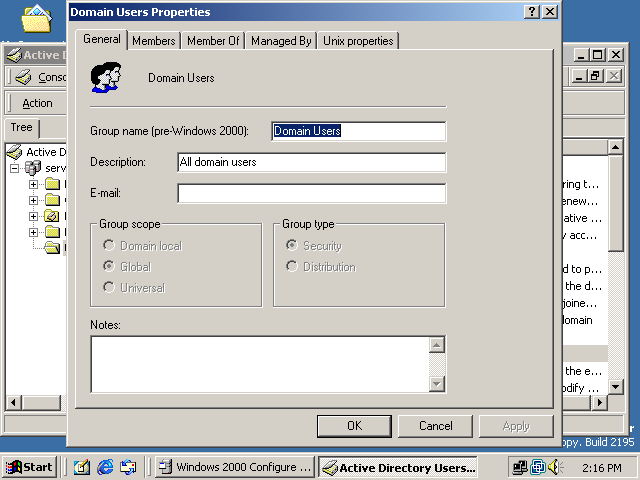Click the Tree tab in Active Directory window
Viewport: 640px width, 480px height.
(22, 127)
